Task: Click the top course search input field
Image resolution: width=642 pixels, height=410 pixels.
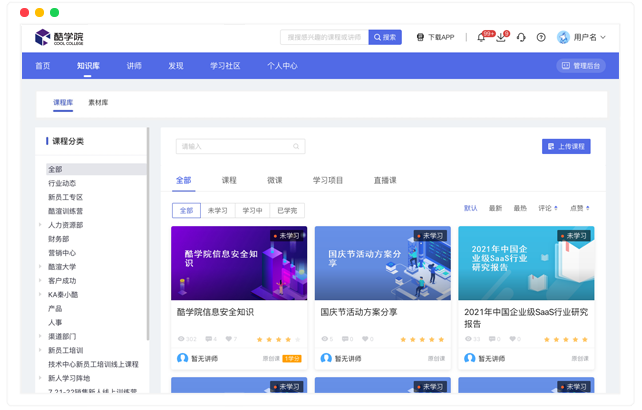Action: (x=324, y=37)
